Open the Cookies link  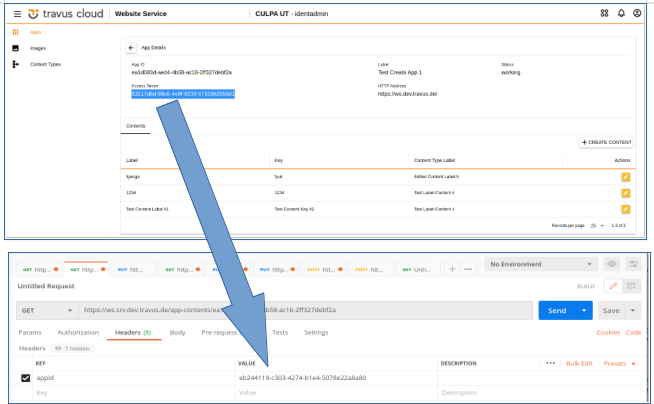pyautogui.click(x=608, y=332)
